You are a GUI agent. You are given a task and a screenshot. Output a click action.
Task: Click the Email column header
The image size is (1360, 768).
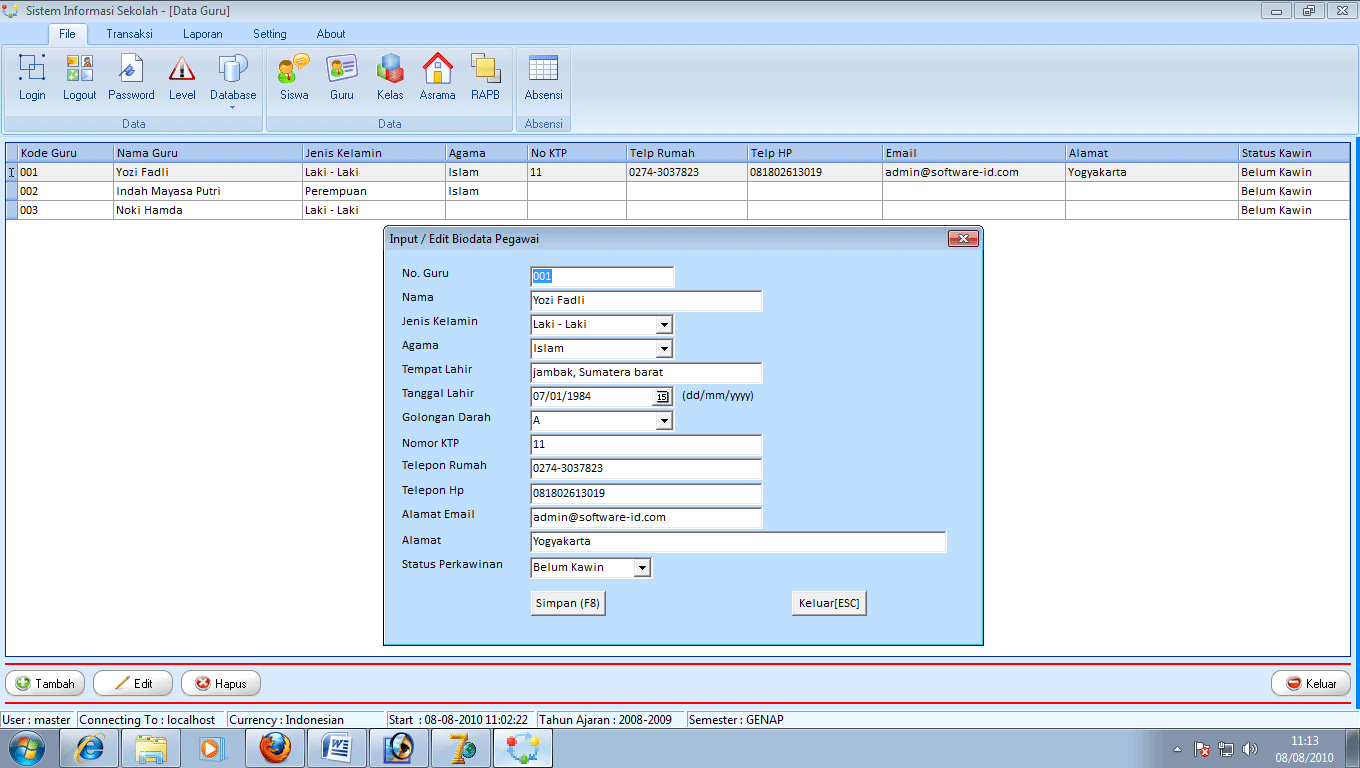pos(974,153)
